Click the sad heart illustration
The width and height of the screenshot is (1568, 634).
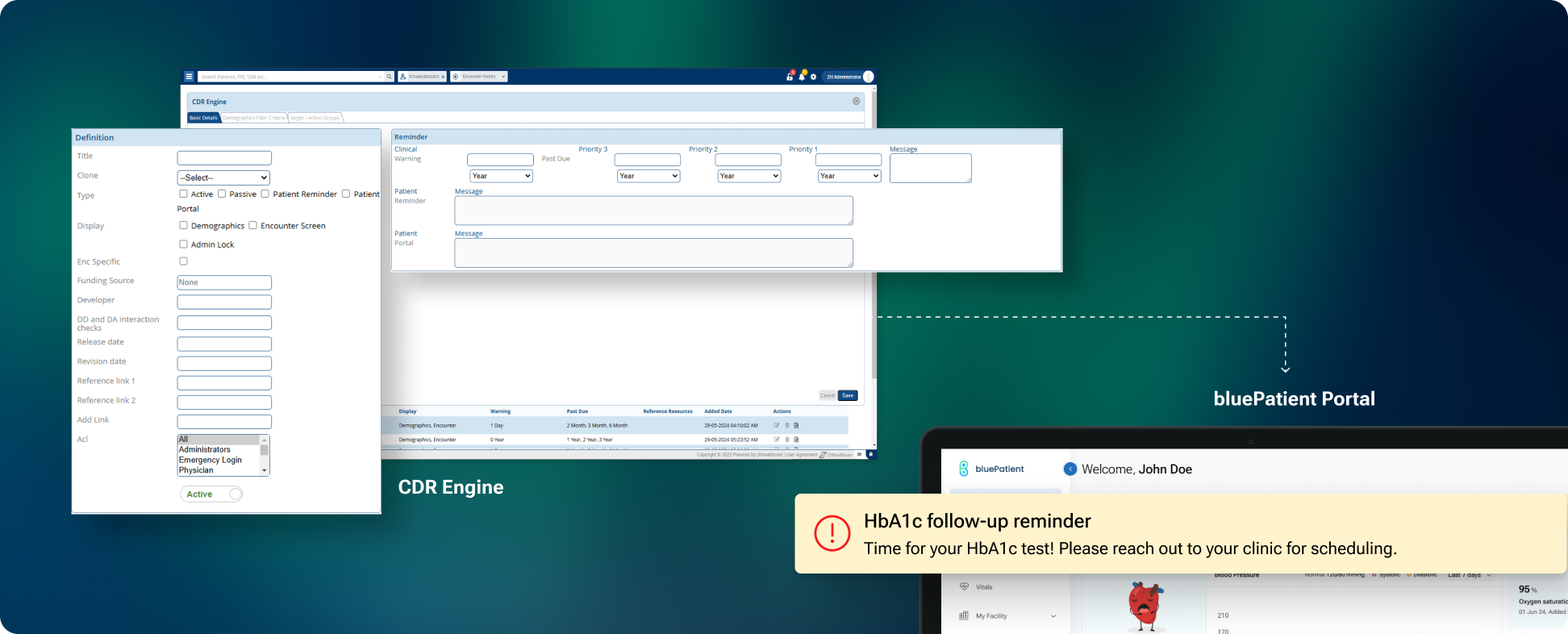pyautogui.click(x=1145, y=605)
